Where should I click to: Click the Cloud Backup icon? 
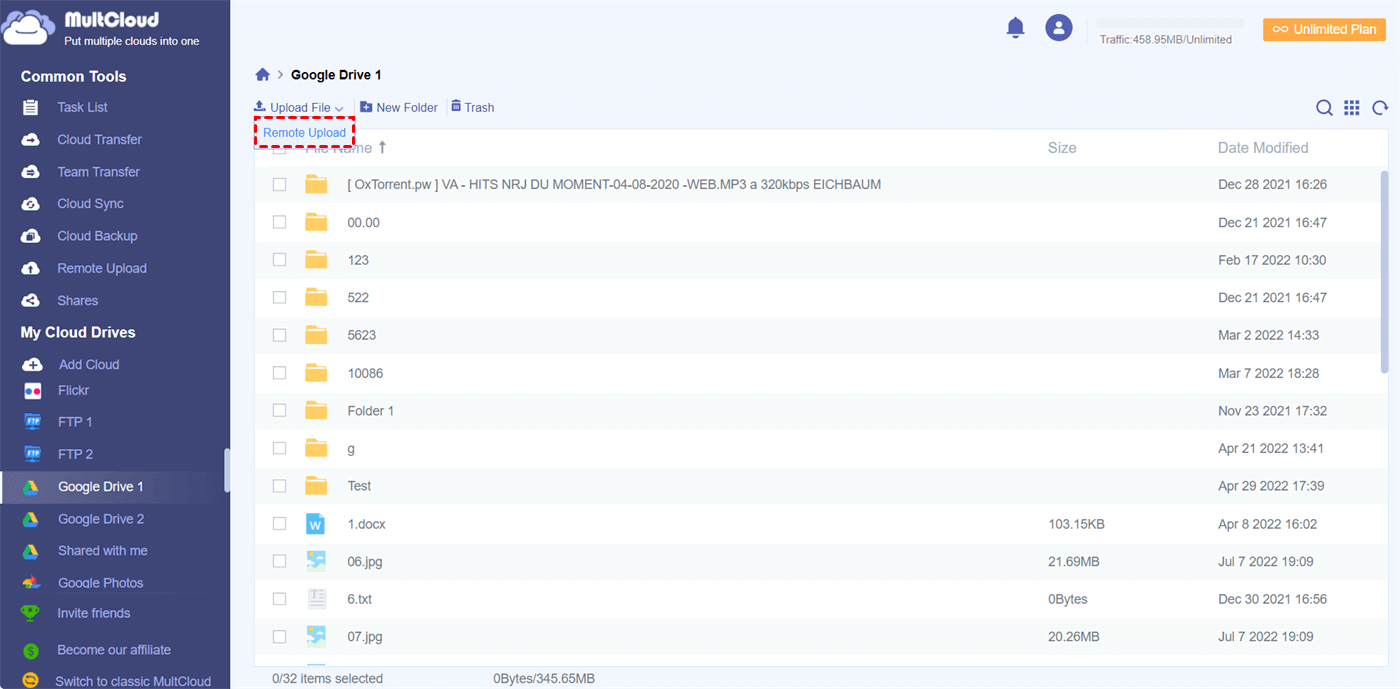(31, 236)
